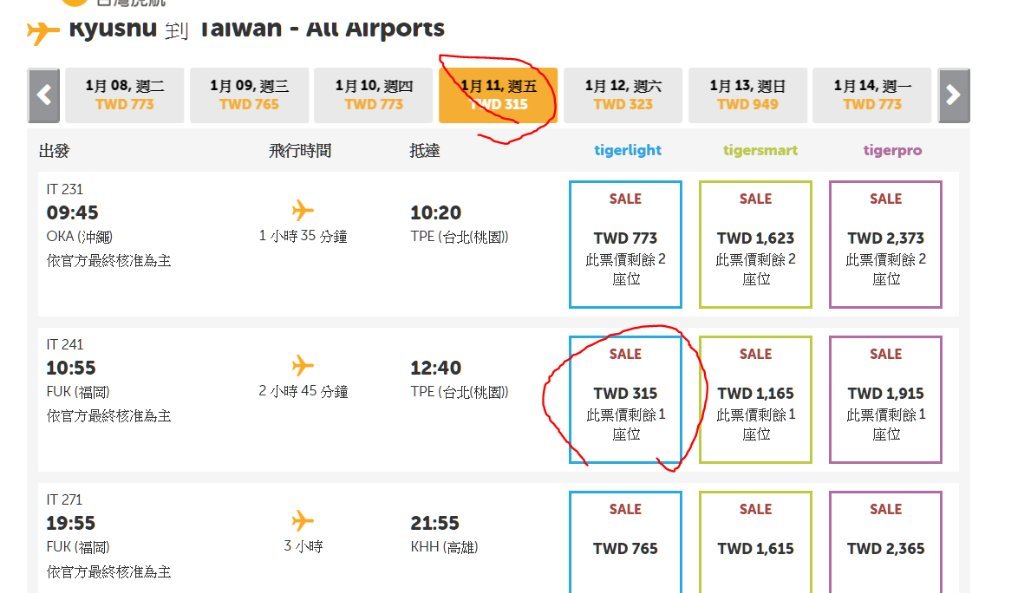Click the plane icon for flight IT 241
Viewport: 1024px width, 593px height.
pyautogui.click(x=302, y=366)
